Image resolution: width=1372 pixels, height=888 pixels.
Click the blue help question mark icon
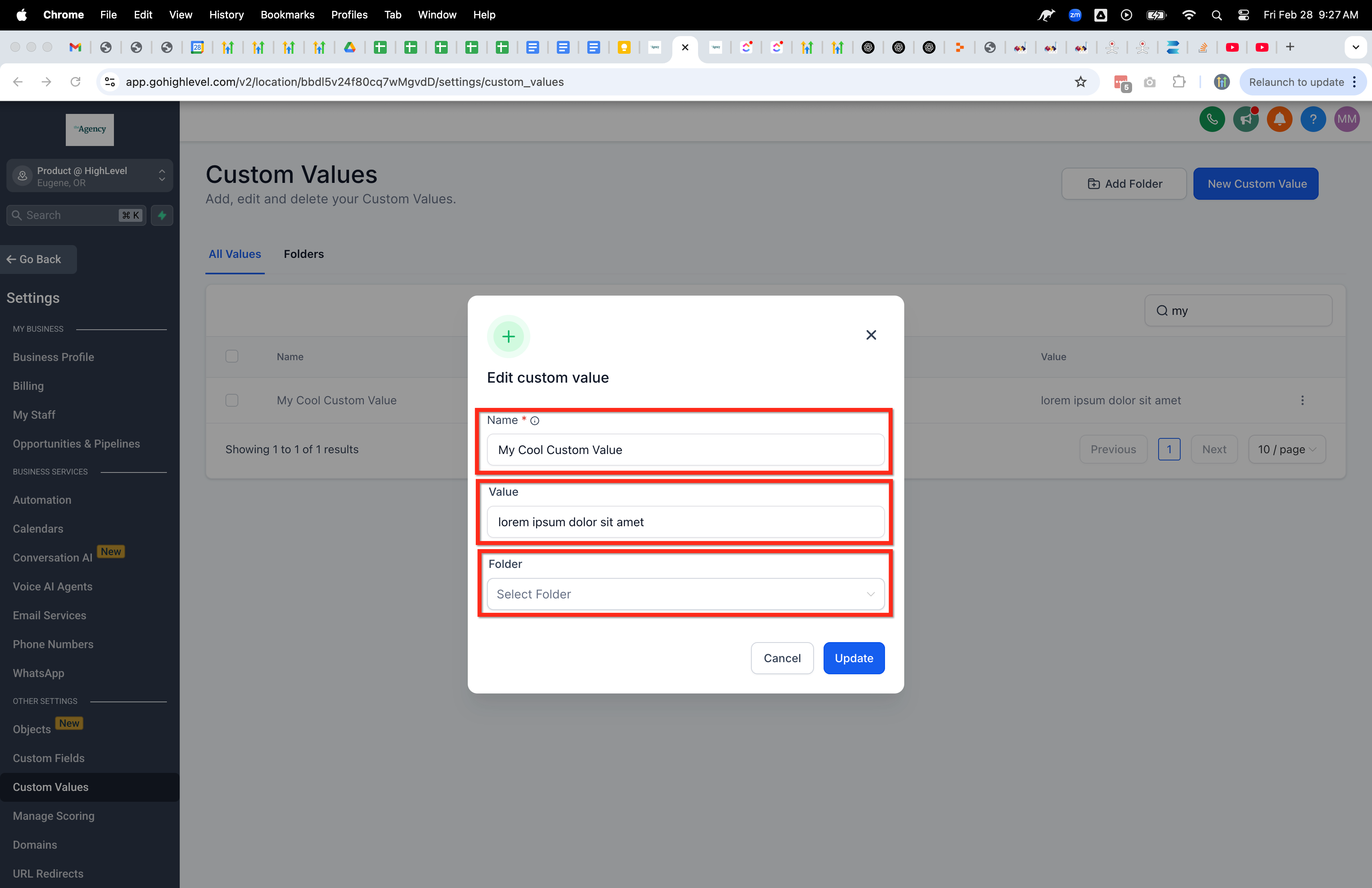pyautogui.click(x=1313, y=119)
